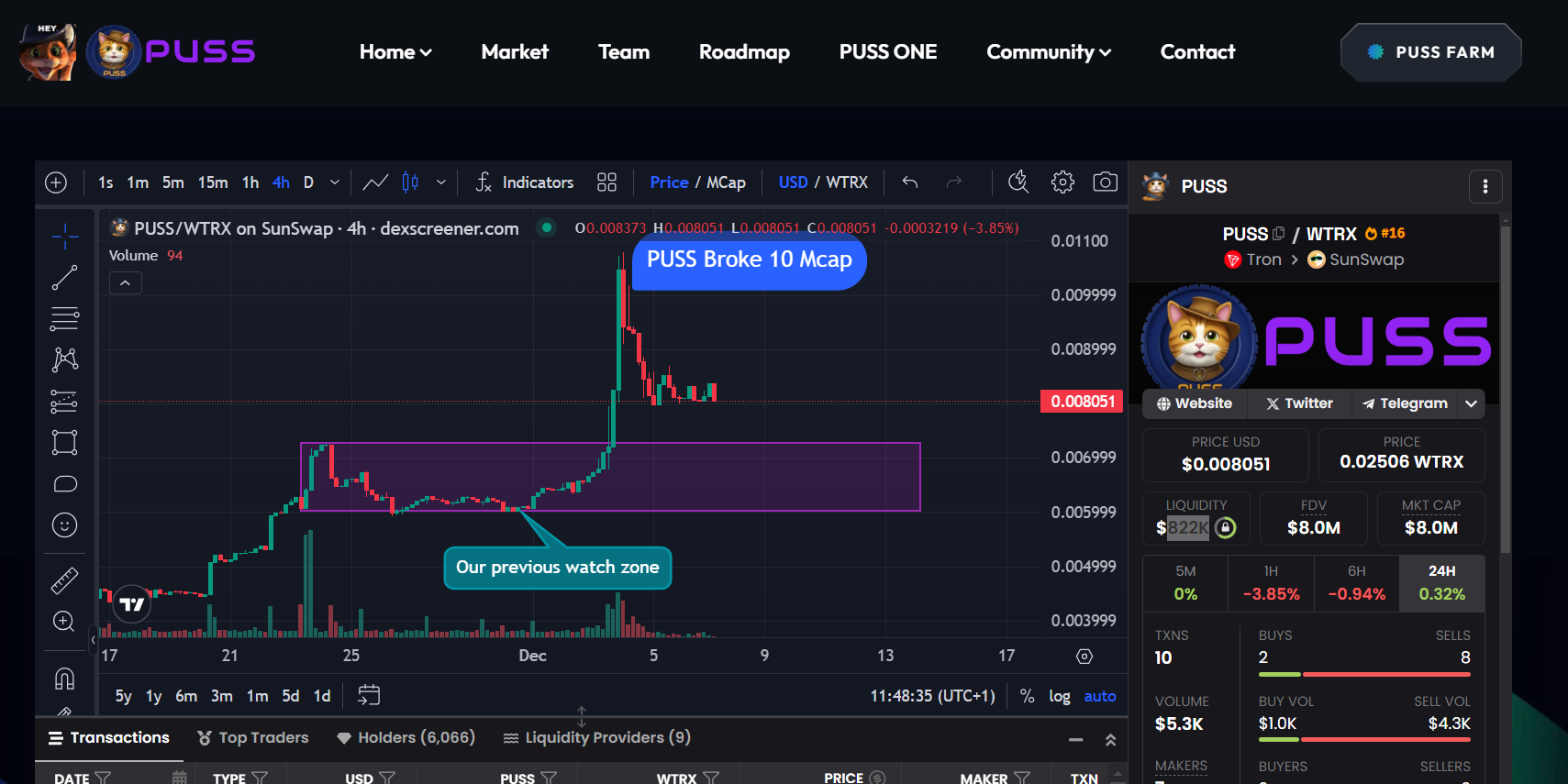Toggle the magnet mode icon

[x=64, y=679]
